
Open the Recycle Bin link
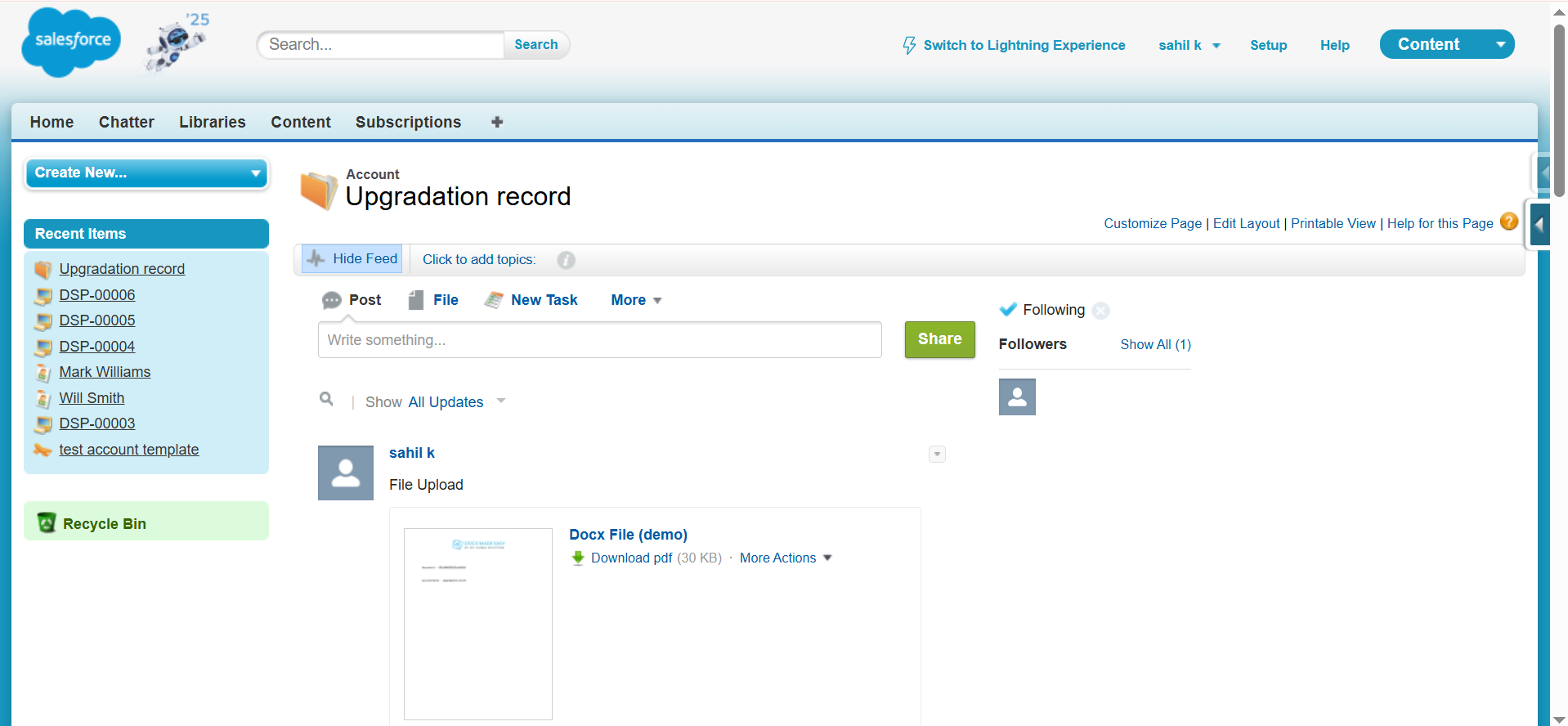tap(105, 524)
